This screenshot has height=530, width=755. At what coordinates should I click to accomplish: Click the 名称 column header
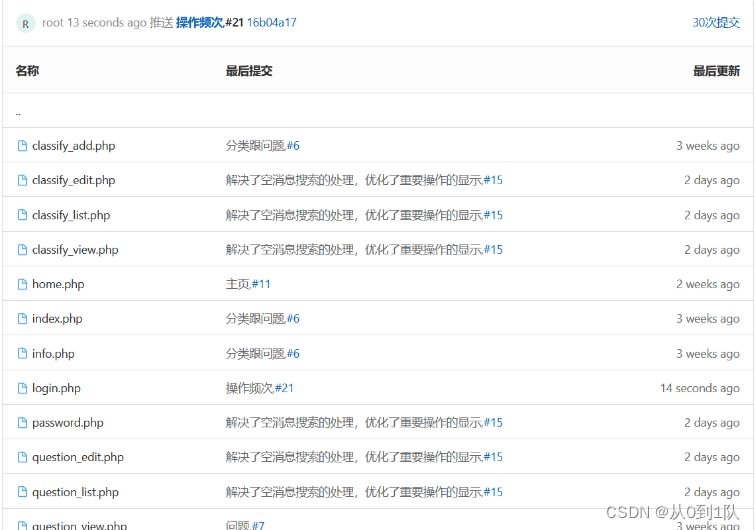coord(27,71)
